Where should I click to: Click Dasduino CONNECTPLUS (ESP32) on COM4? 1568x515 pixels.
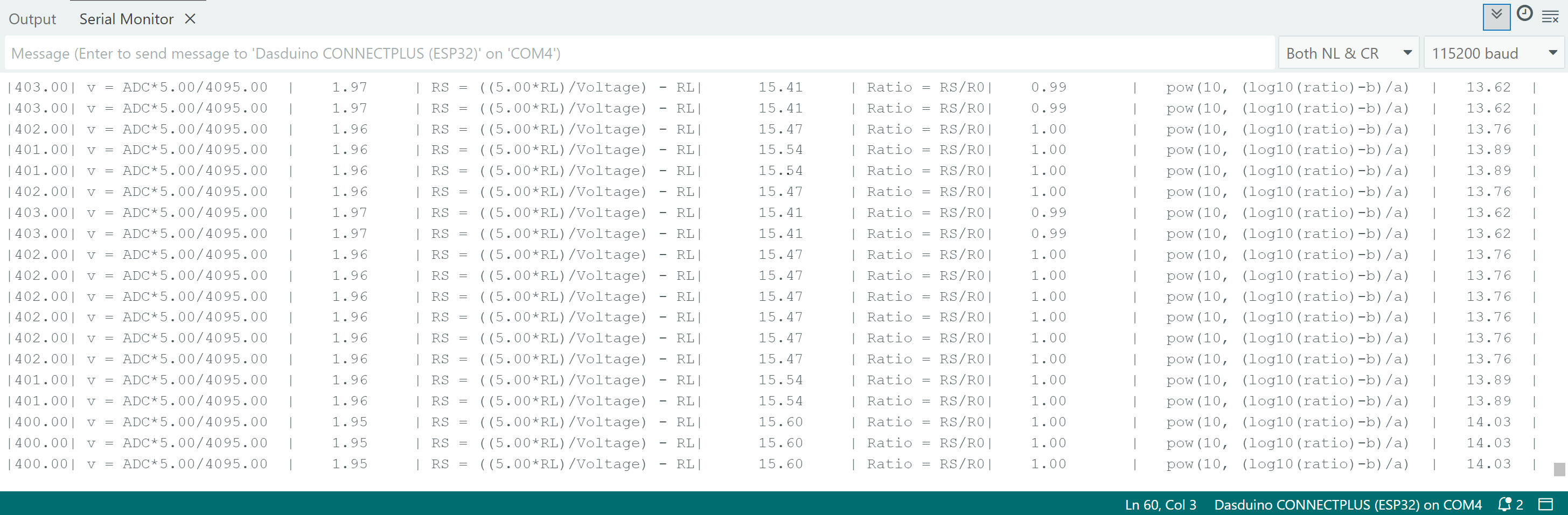pyautogui.click(x=1347, y=505)
